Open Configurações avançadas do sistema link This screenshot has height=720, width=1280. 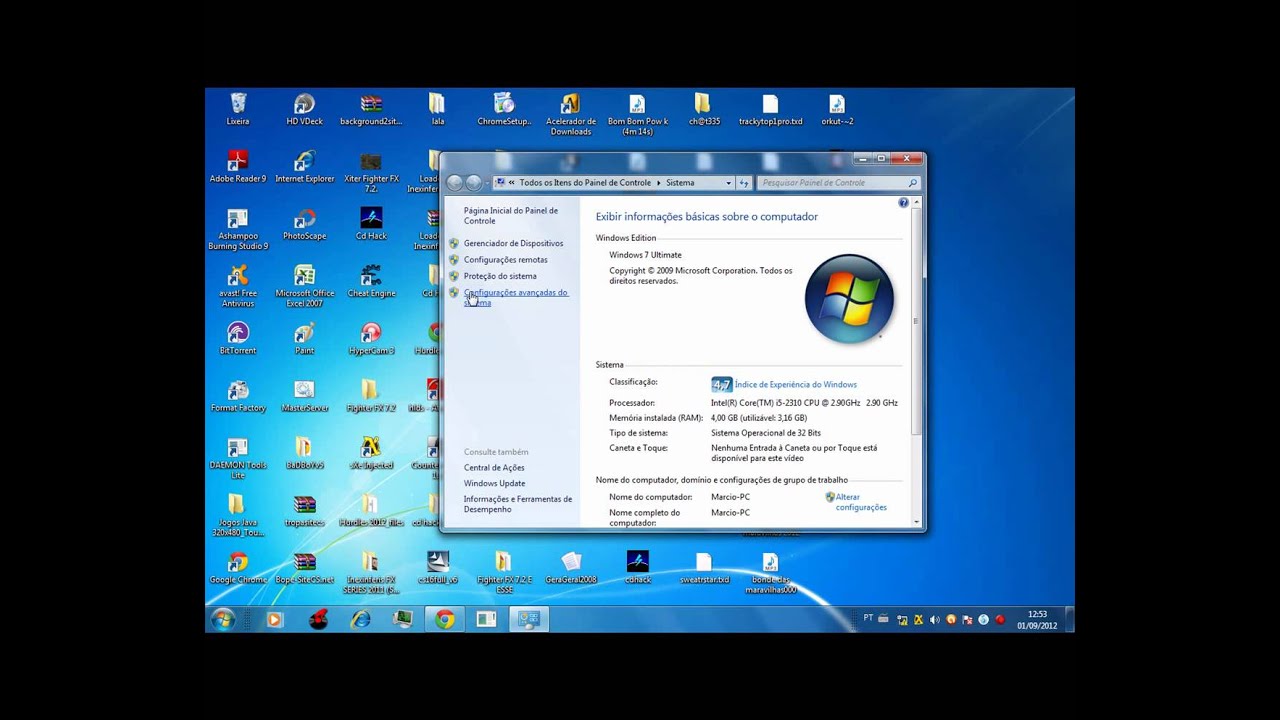click(515, 297)
